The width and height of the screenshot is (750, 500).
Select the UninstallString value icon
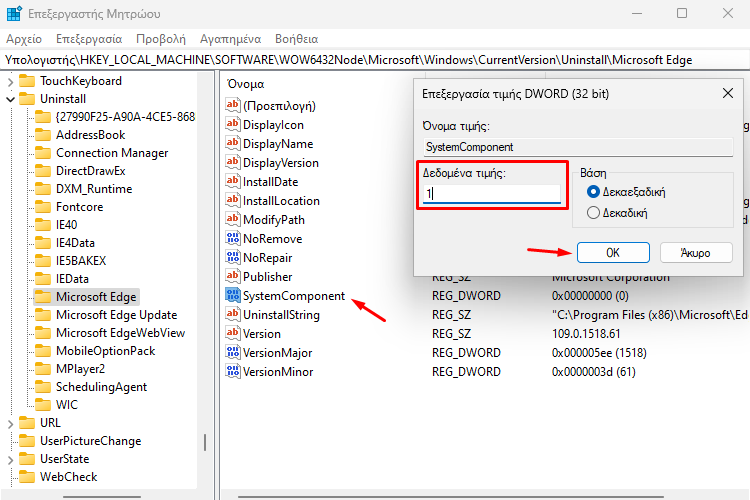point(232,314)
